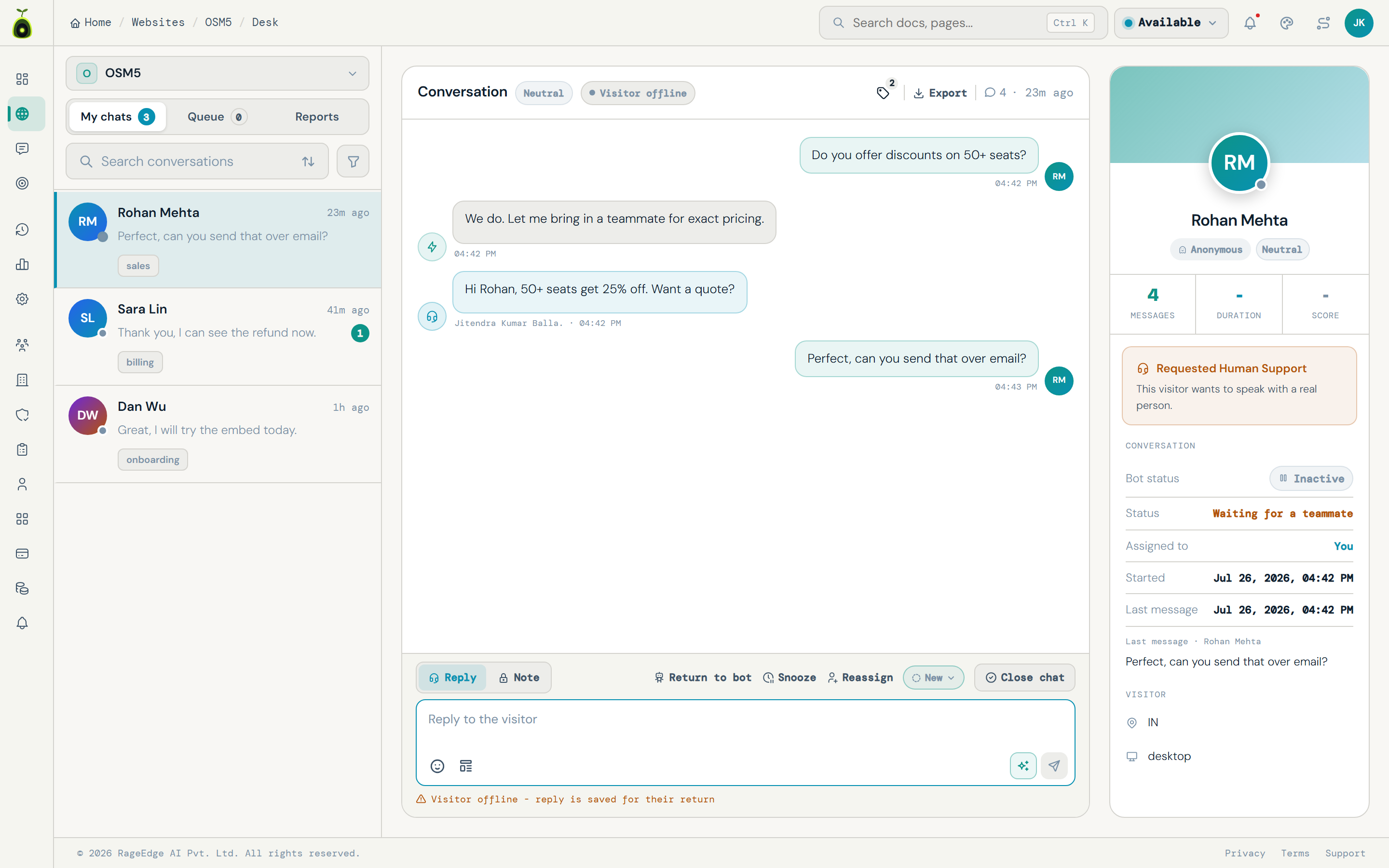Click the Search docs, pages field

coord(963,23)
